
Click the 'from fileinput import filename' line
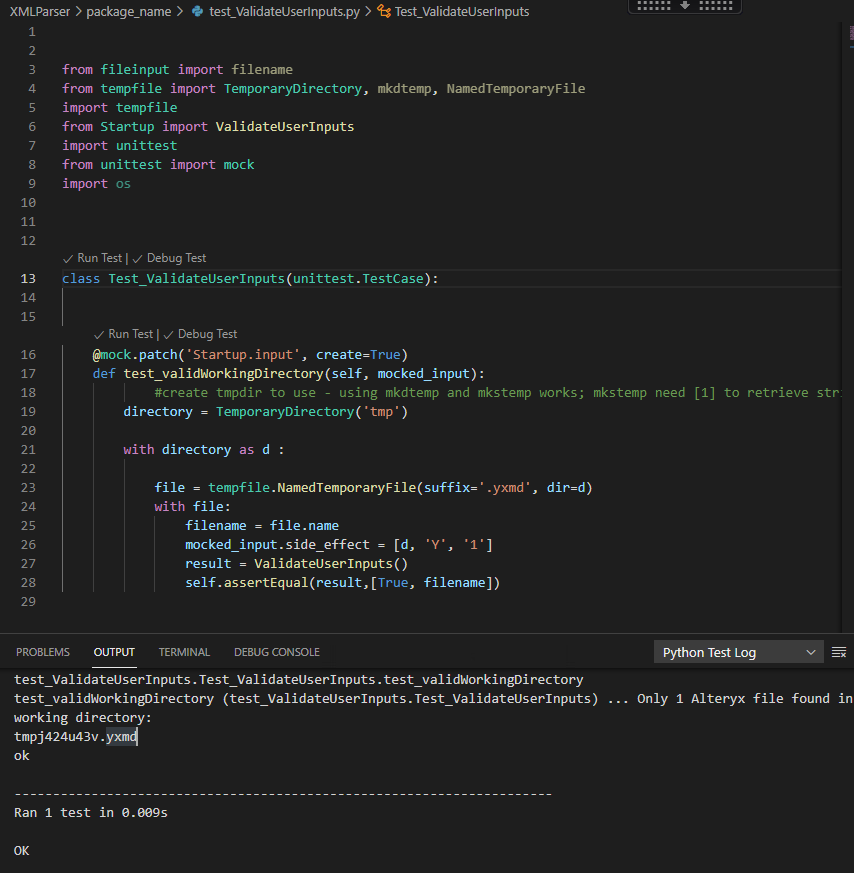click(x=177, y=70)
